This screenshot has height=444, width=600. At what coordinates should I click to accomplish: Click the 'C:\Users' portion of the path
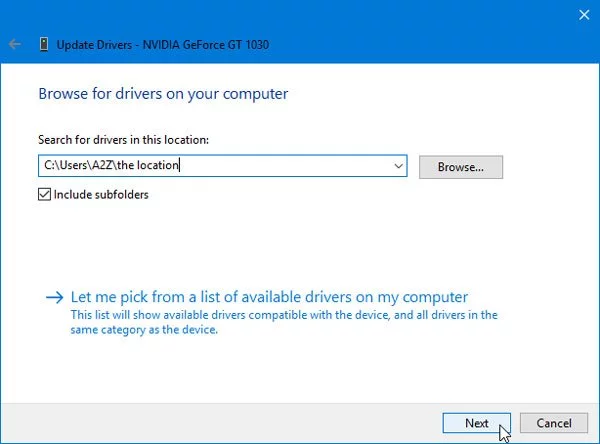click(x=62, y=166)
